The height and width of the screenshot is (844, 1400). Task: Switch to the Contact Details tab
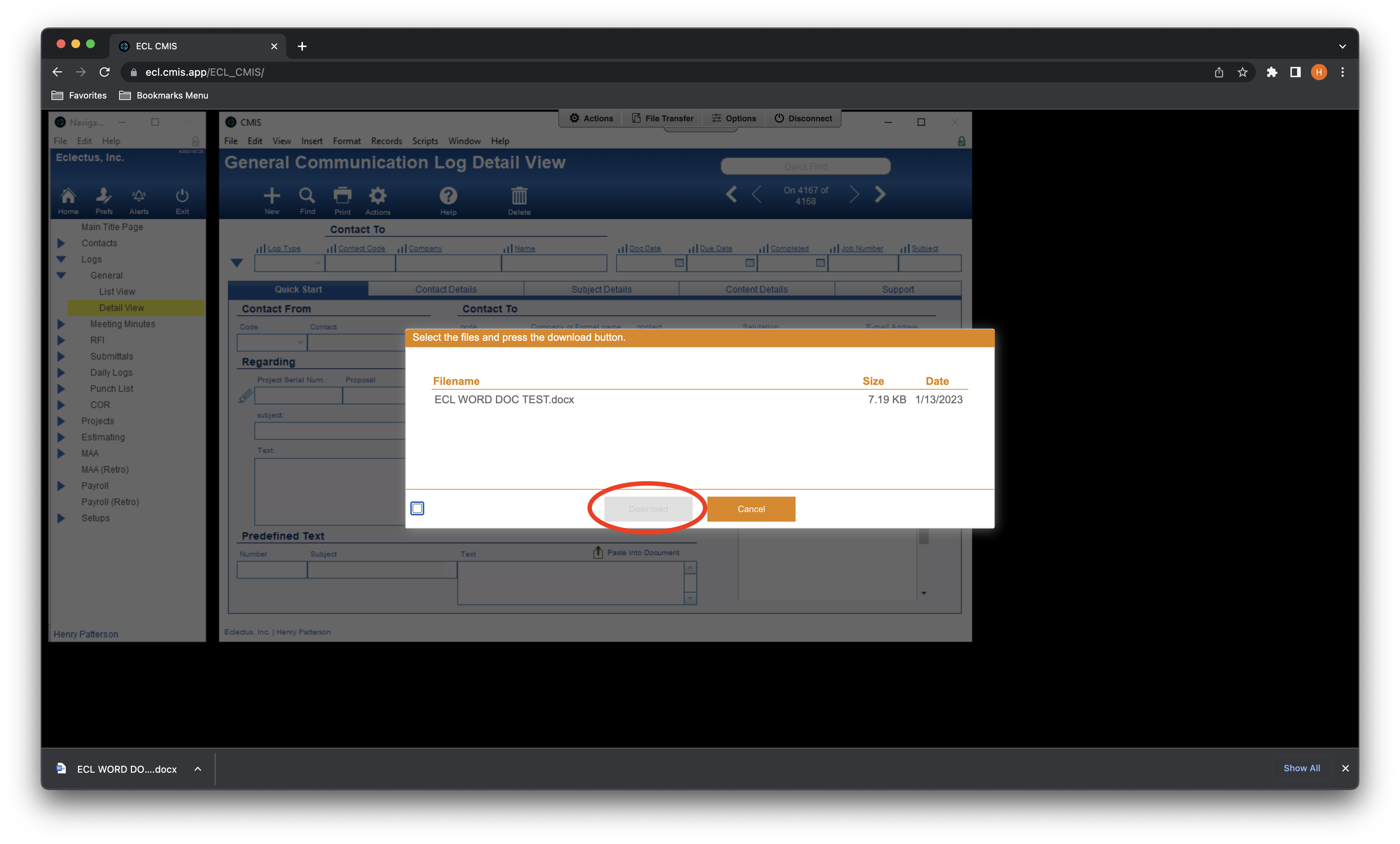446,289
